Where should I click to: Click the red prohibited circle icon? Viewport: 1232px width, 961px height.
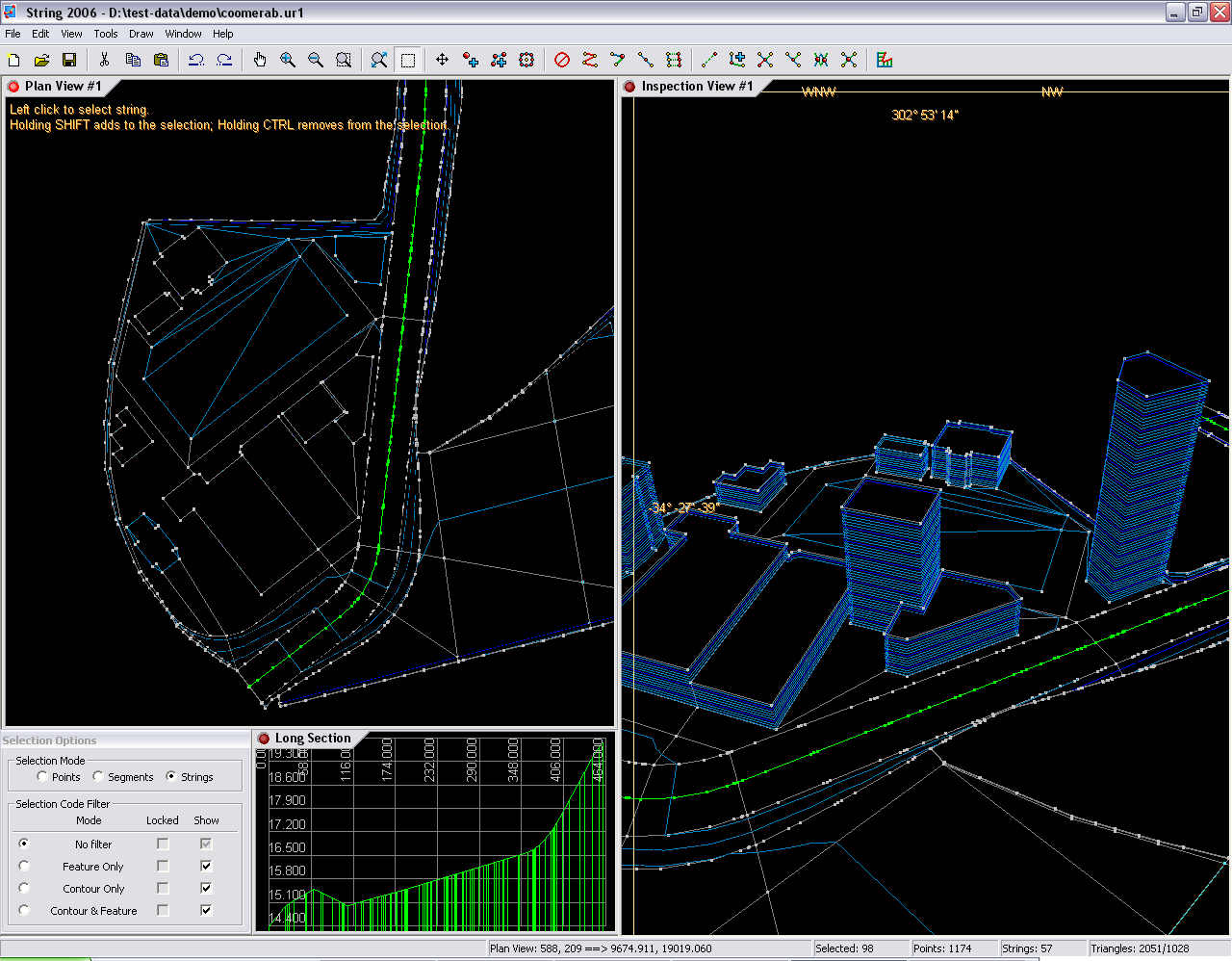click(562, 60)
